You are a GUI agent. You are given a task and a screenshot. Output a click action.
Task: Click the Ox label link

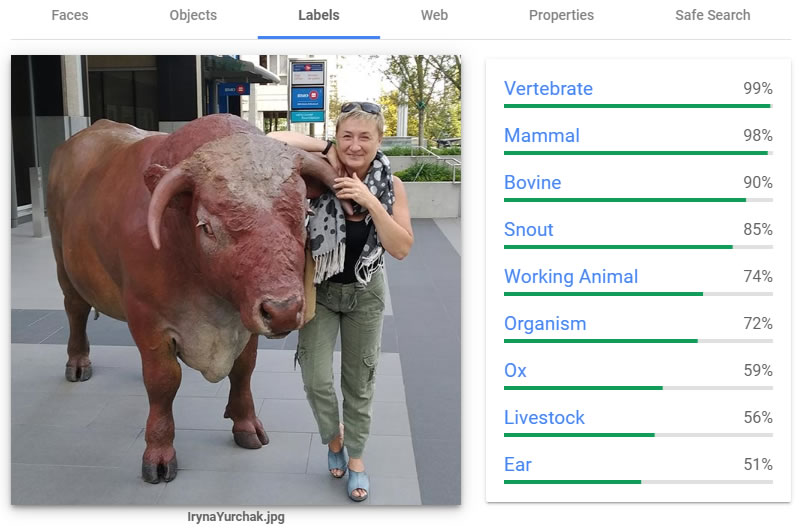tap(515, 370)
